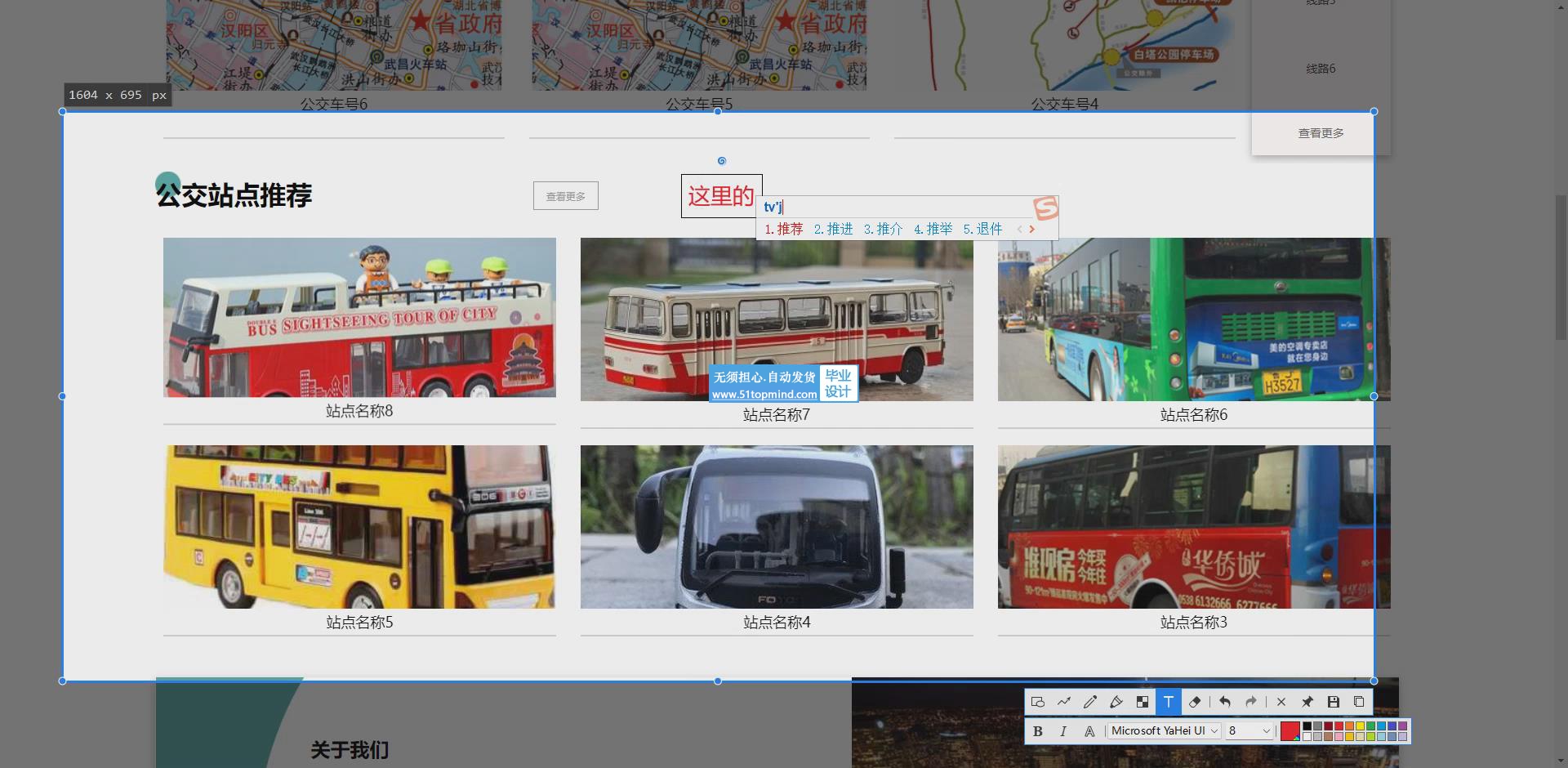Show next page of IME candidates
This screenshot has width=1568, height=768.
tap(1032, 230)
